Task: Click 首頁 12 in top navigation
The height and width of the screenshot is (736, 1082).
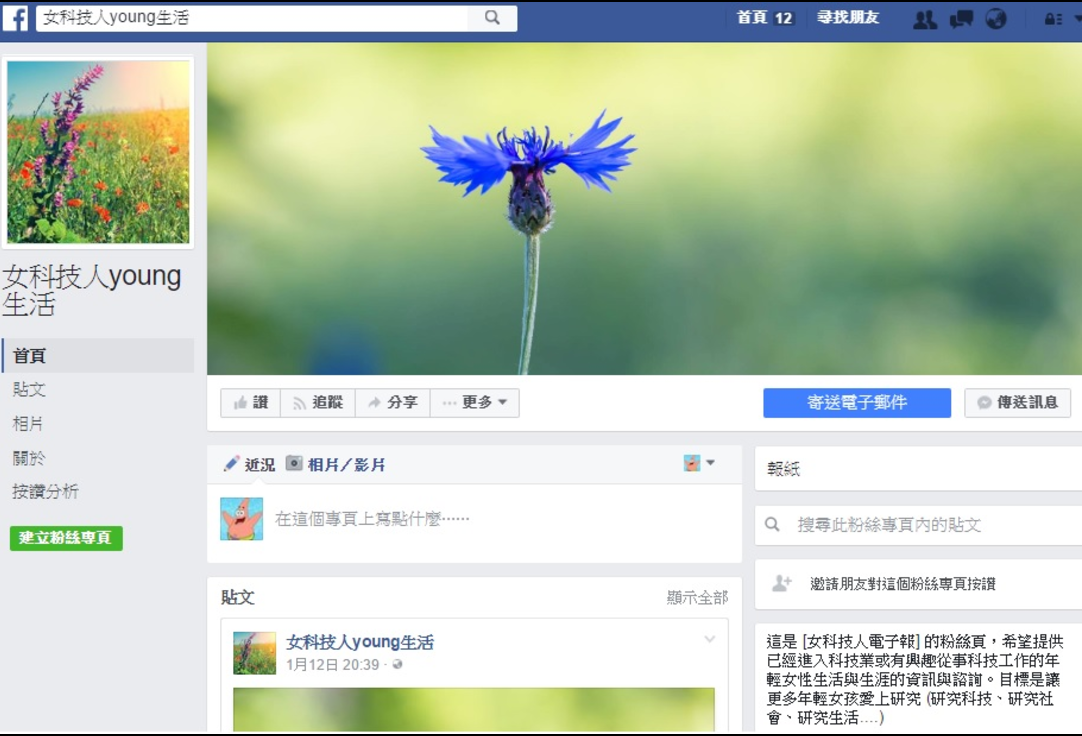Action: pos(764,18)
